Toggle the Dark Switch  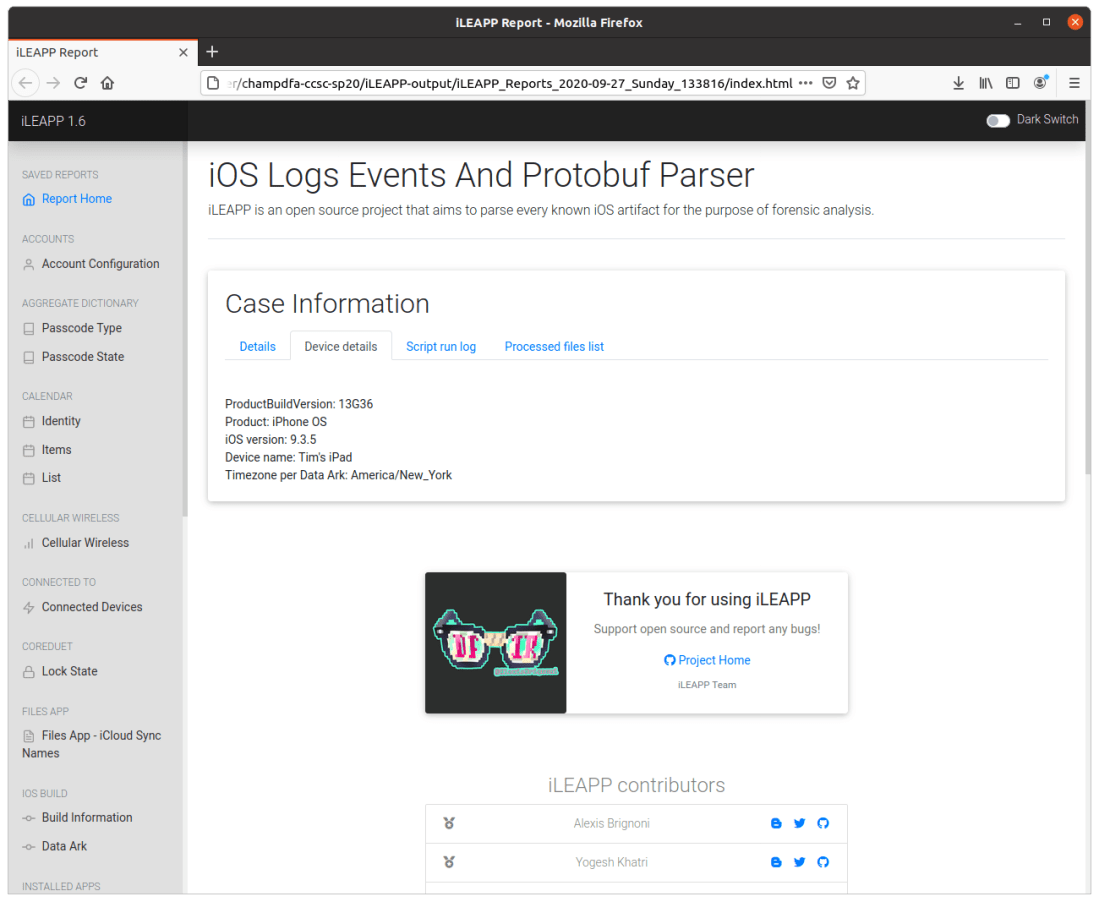tap(998, 120)
